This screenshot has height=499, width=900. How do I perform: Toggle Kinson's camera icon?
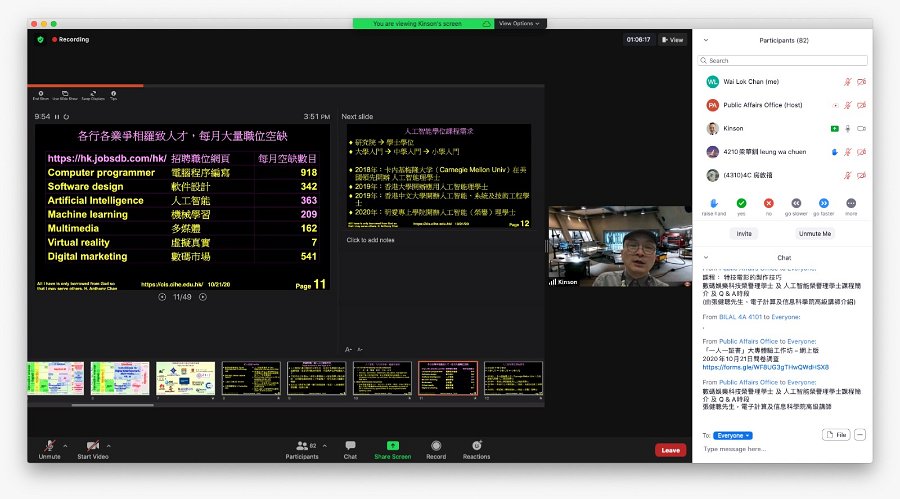862,129
